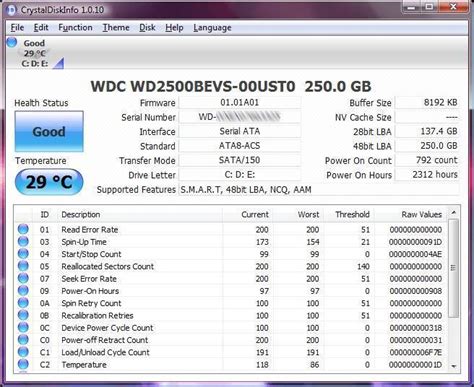Open the Language menu
The height and width of the screenshot is (387, 474).
212,28
